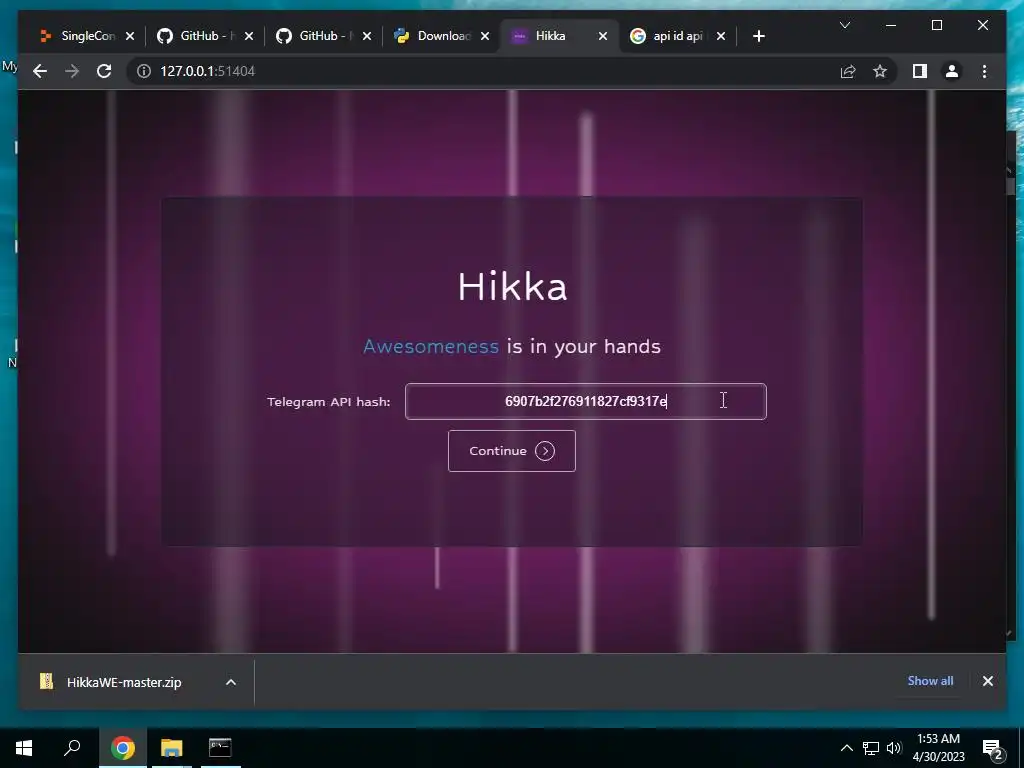
Task: Show hidden system tray icons
Action: [x=846, y=748]
